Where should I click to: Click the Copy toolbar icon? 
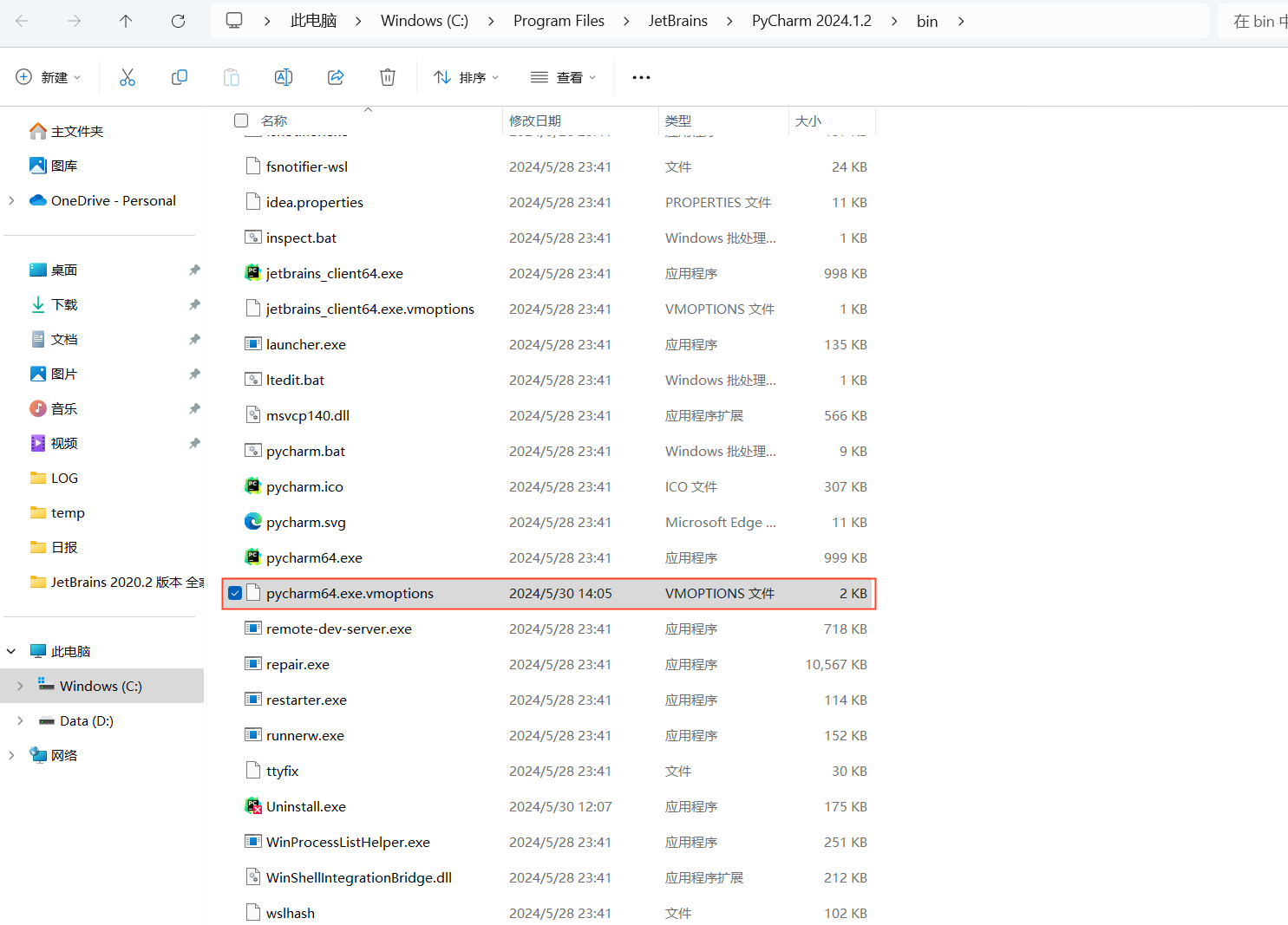click(180, 77)
